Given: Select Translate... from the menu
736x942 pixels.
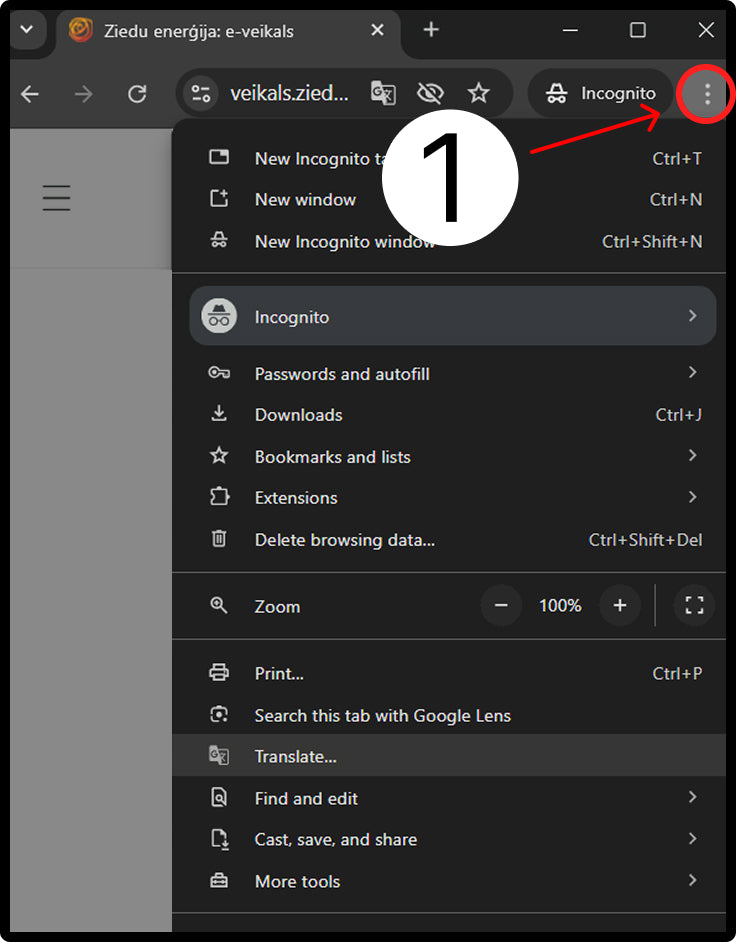Looking at the screenshot, I should point(296,757).
